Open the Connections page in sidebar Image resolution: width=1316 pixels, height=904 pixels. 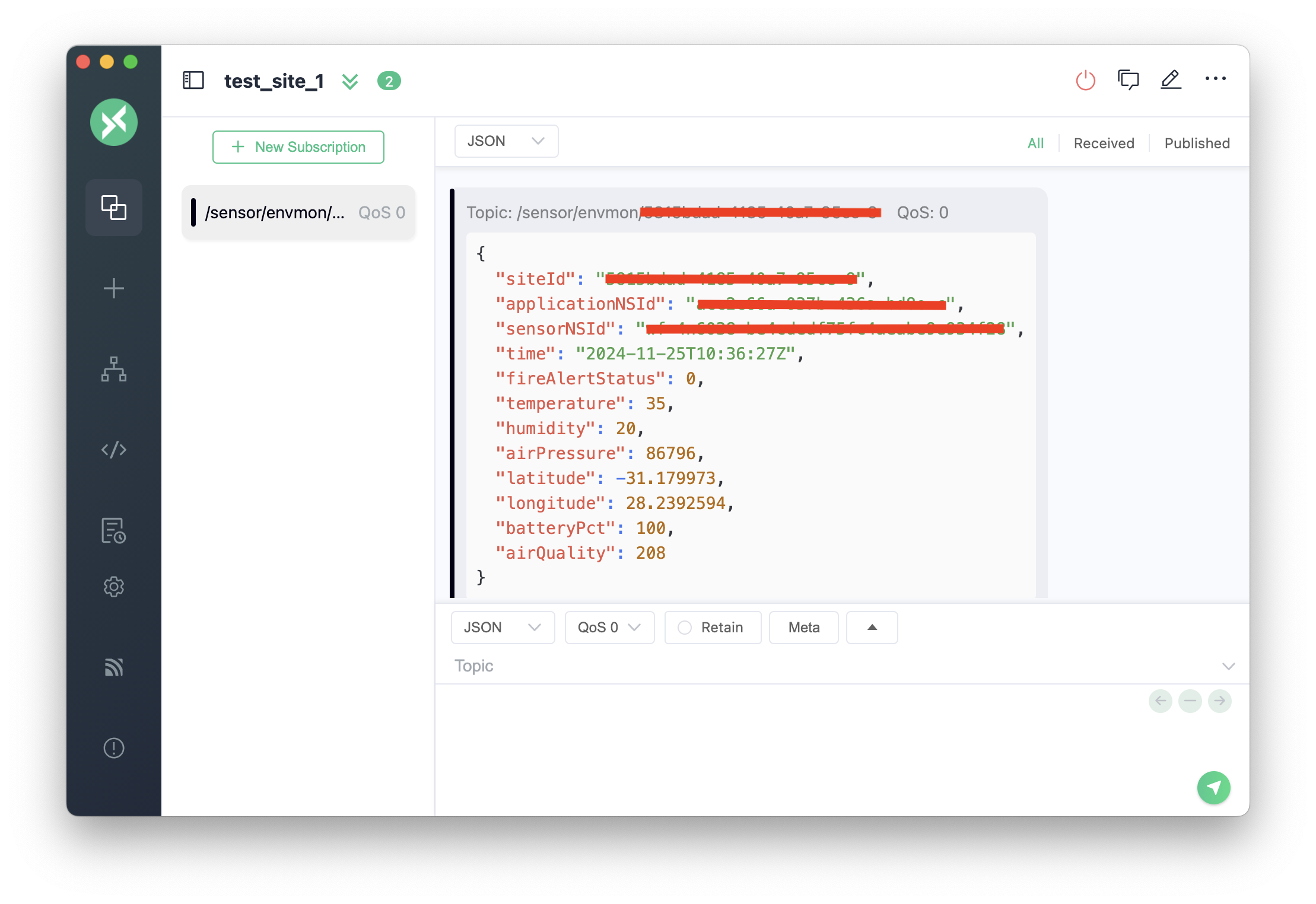[113, 208]
